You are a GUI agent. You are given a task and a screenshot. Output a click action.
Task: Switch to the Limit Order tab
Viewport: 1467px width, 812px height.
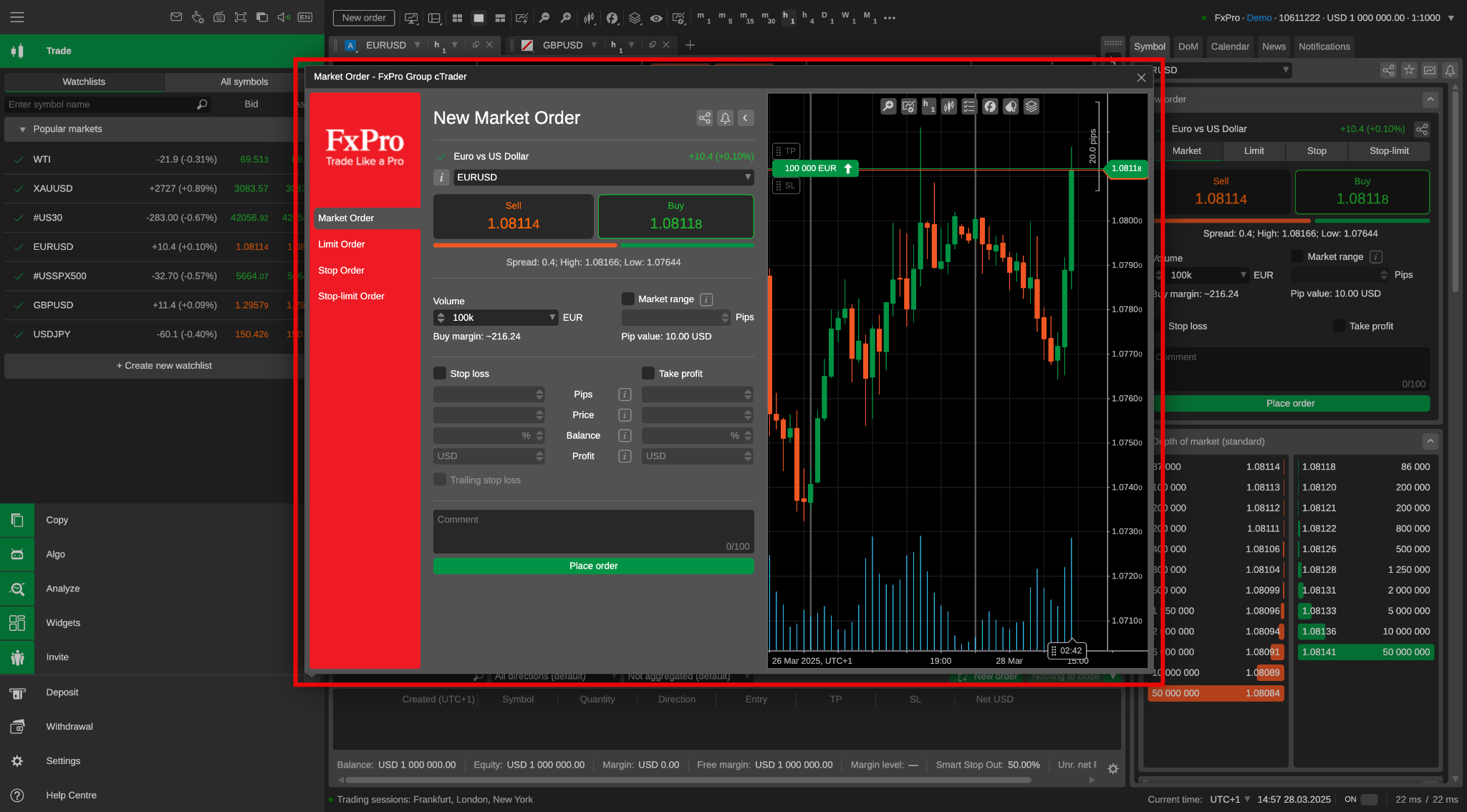coord(342,244)
